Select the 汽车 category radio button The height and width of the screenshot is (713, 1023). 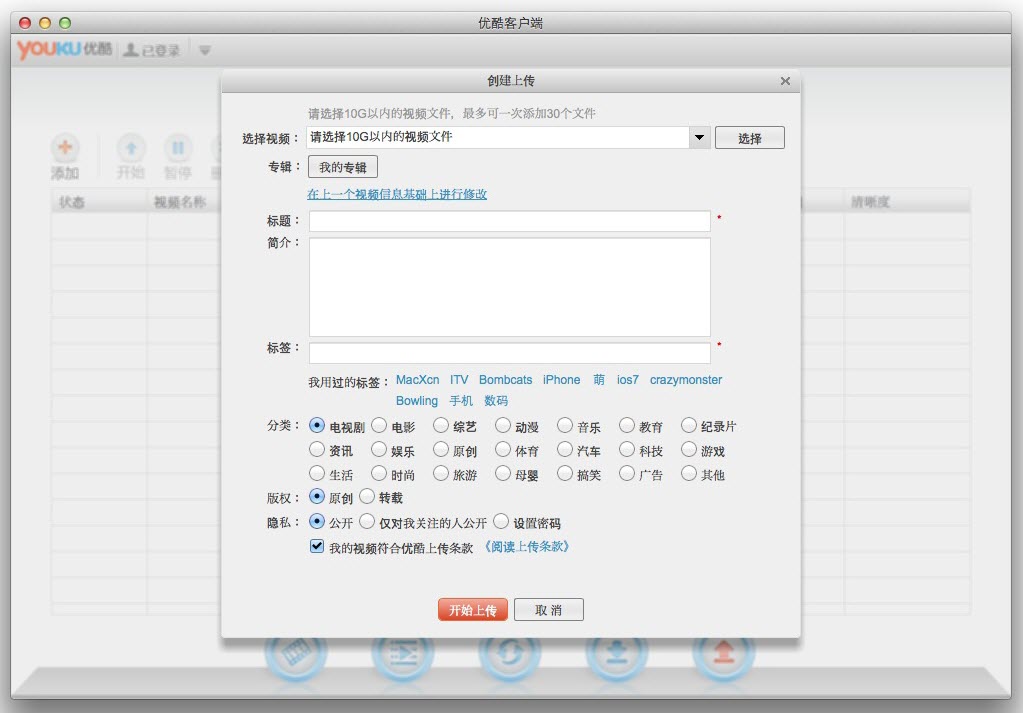tap(565, 449)
